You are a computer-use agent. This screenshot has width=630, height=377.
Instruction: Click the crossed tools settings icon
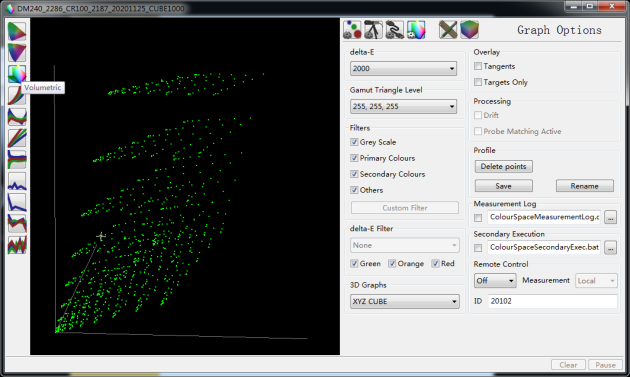click(448, 30)
